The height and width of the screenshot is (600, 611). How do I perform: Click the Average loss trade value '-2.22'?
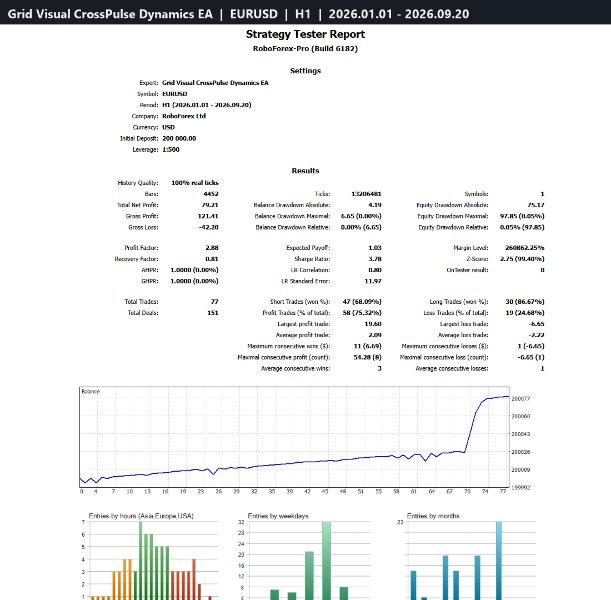537,335
